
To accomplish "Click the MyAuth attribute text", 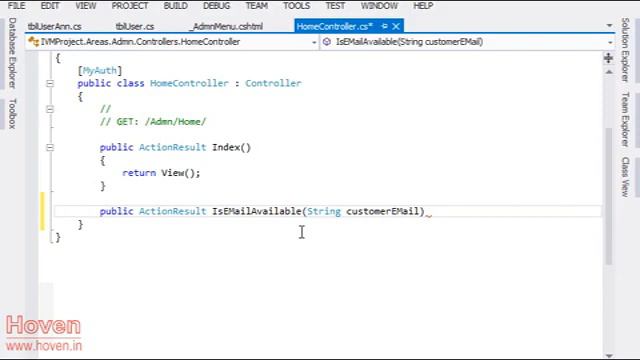I will [100, 71].
